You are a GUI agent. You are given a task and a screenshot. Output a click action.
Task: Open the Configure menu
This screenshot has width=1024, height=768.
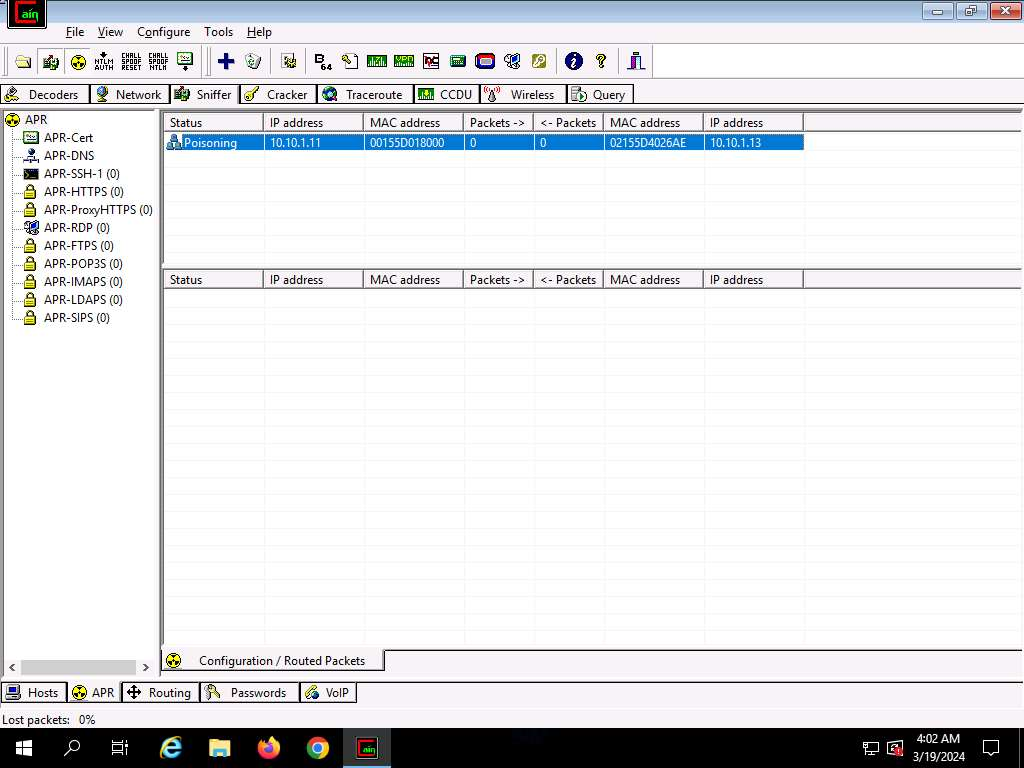tap(163, 32)
